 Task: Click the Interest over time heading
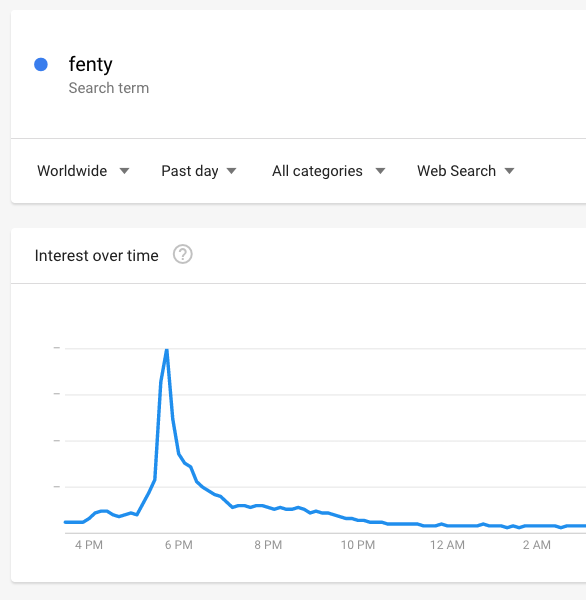(96, 256)
